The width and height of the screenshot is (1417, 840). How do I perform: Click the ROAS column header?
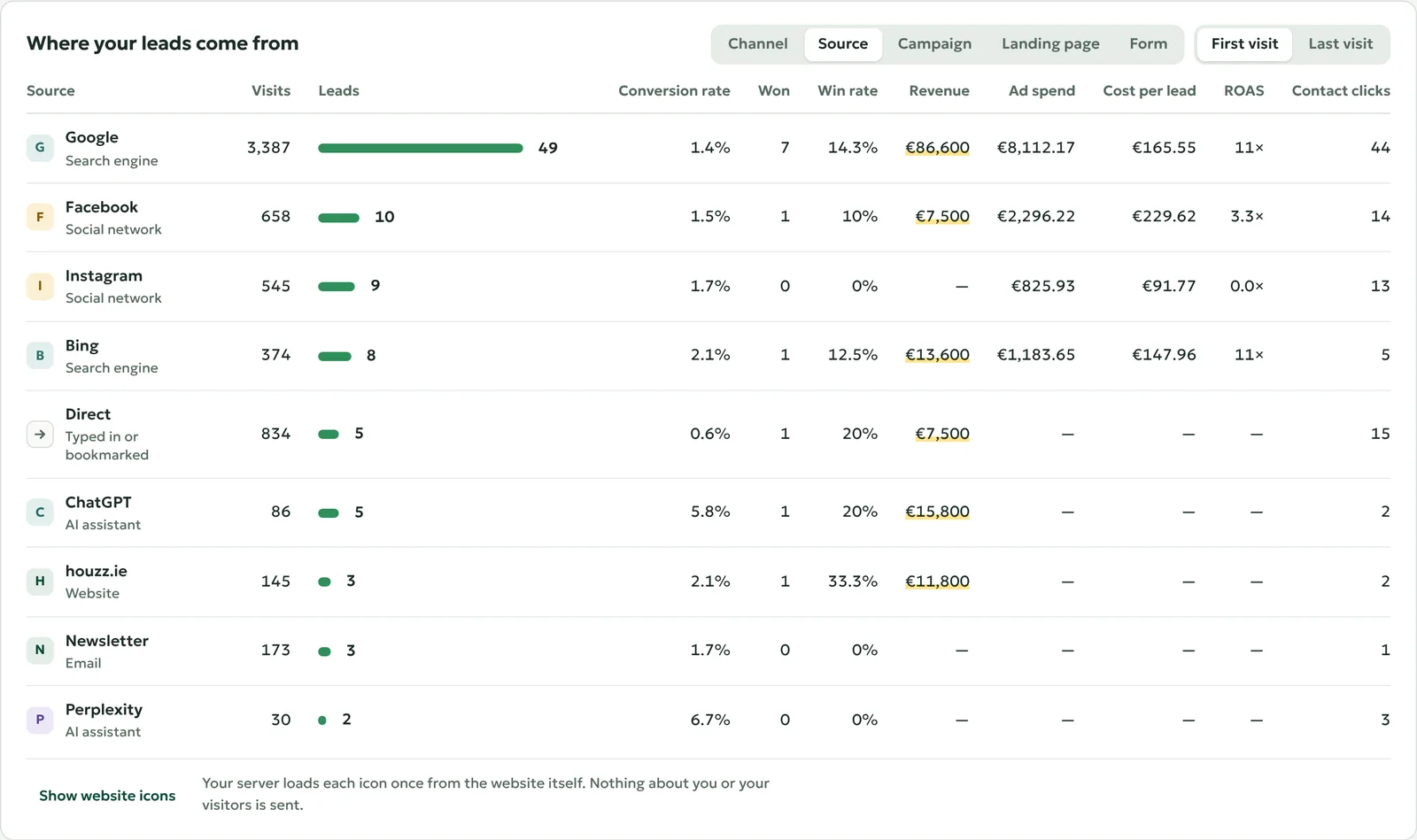coord(1243,91)
